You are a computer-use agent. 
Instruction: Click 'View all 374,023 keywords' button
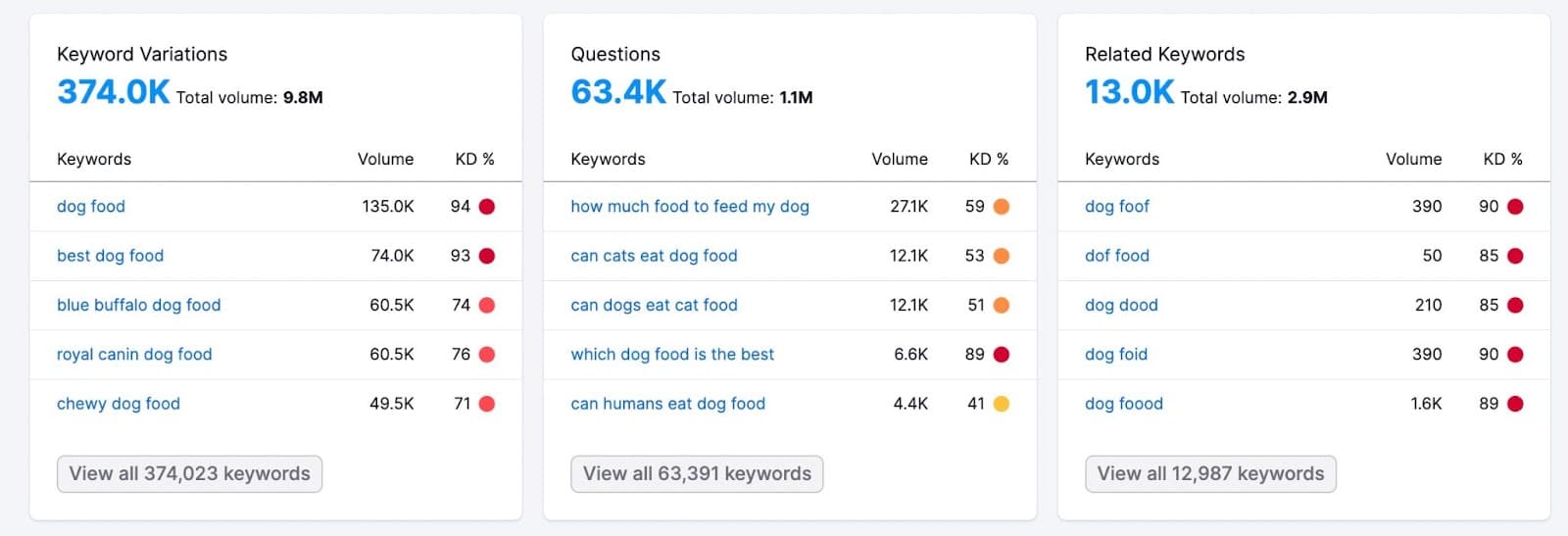click(x=189, y=474)
